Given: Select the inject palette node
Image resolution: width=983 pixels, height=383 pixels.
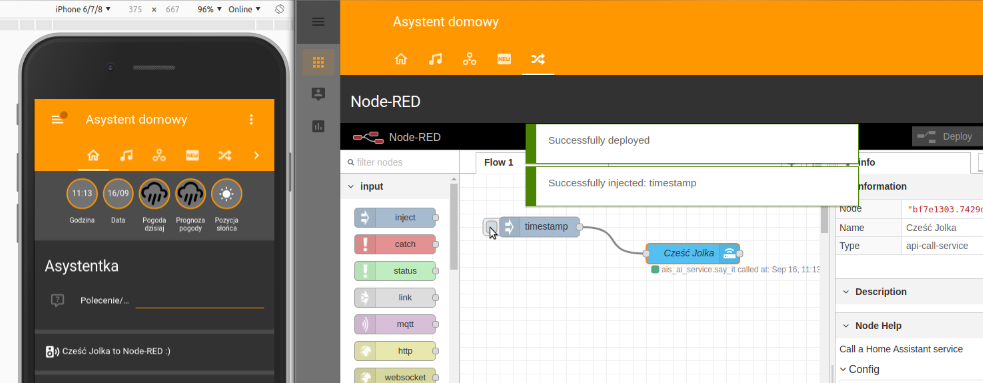Looking at the screenshot, I should click(x=396, y=218).
